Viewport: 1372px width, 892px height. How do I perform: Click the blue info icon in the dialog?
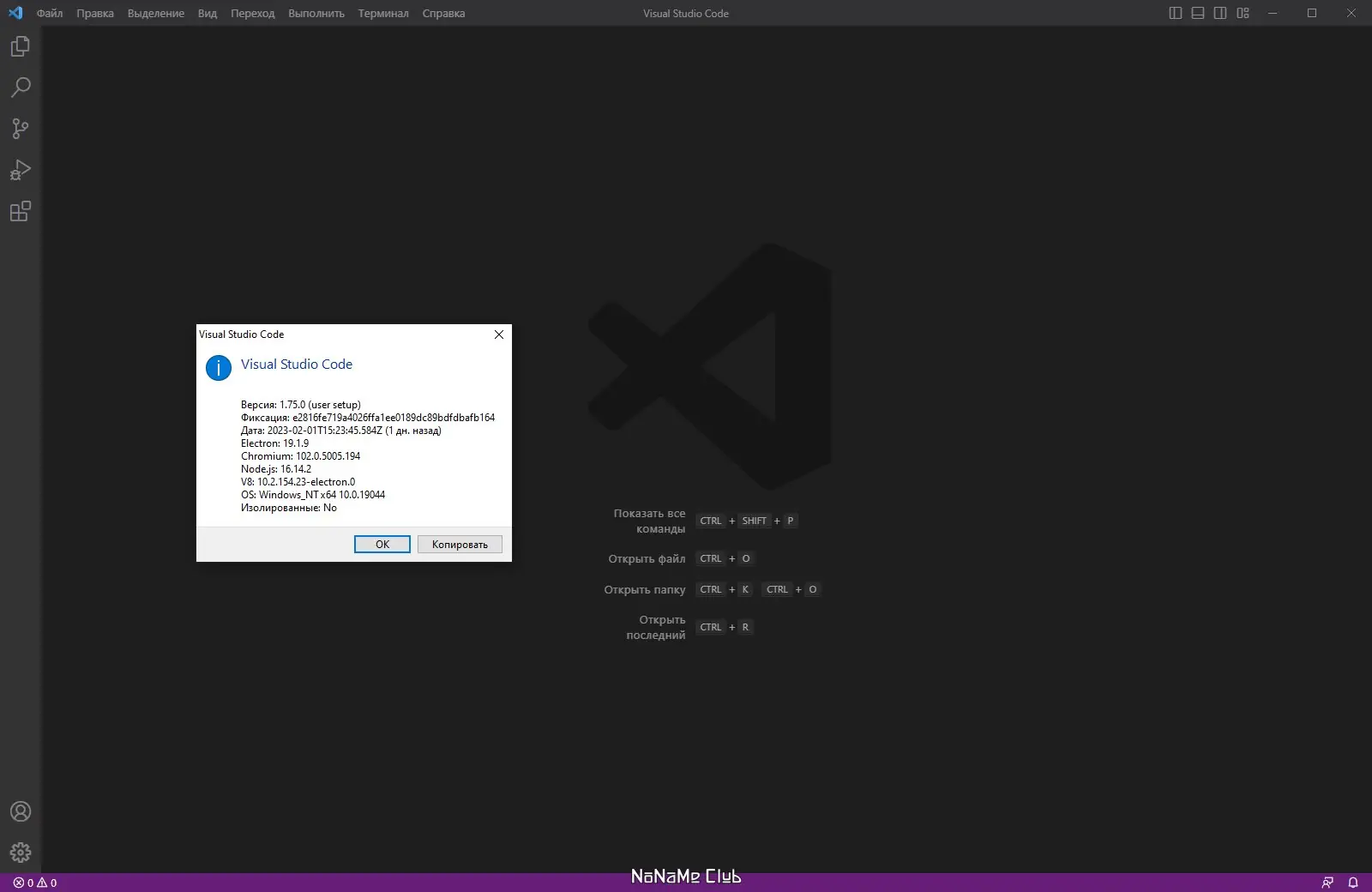coord(219,368)
